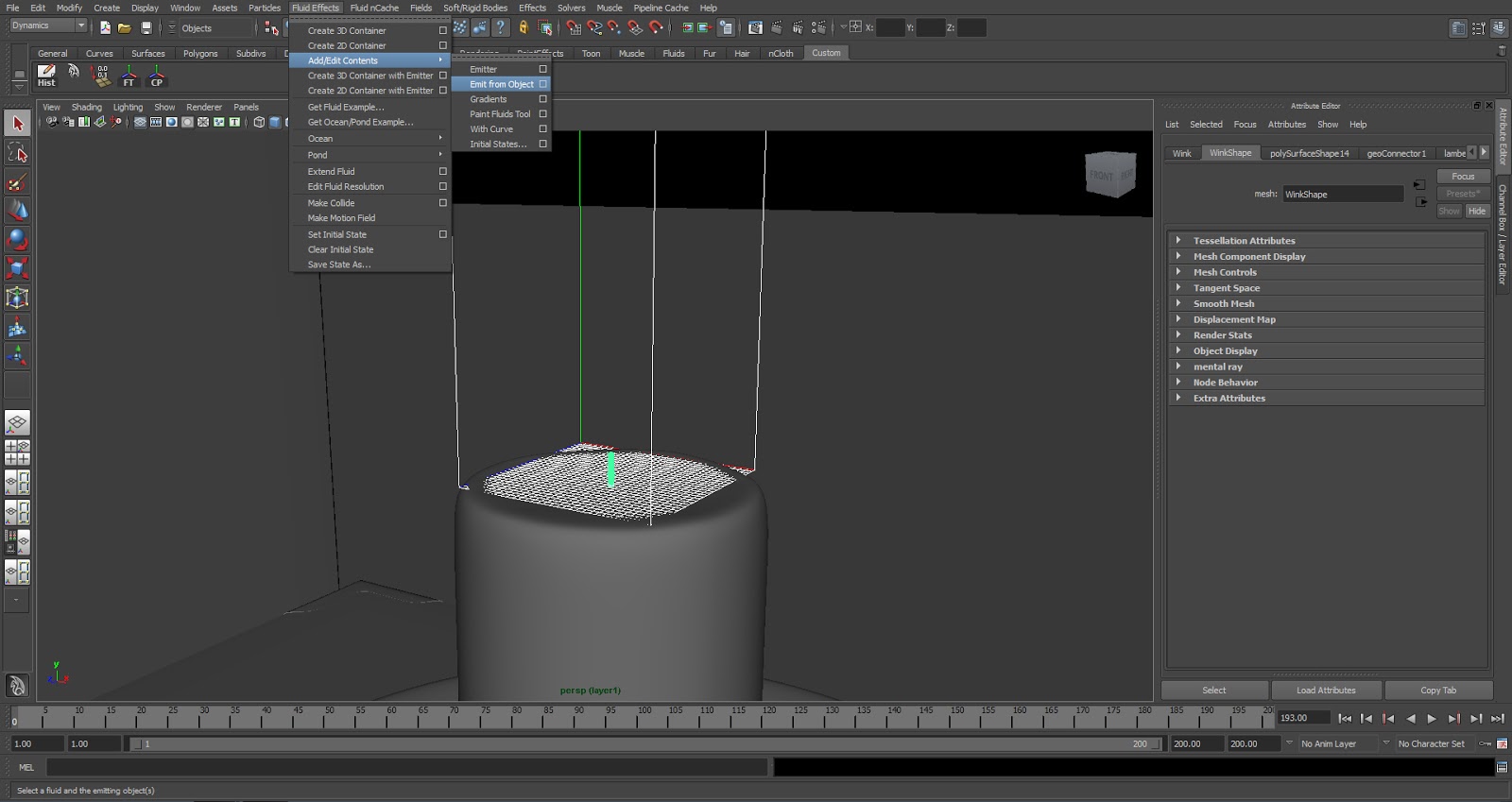Expand the Tessellation Attributes section
1512x802 pixels.
point(1326,241)
